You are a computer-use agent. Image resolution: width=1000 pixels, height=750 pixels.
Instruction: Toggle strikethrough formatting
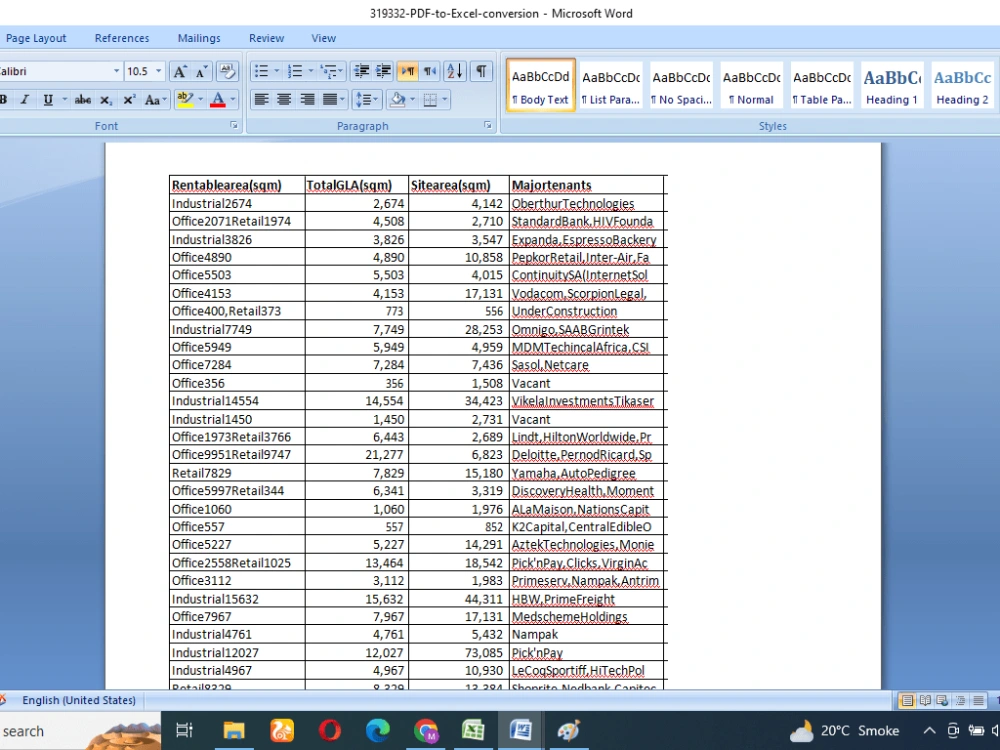tap(82, 99)
